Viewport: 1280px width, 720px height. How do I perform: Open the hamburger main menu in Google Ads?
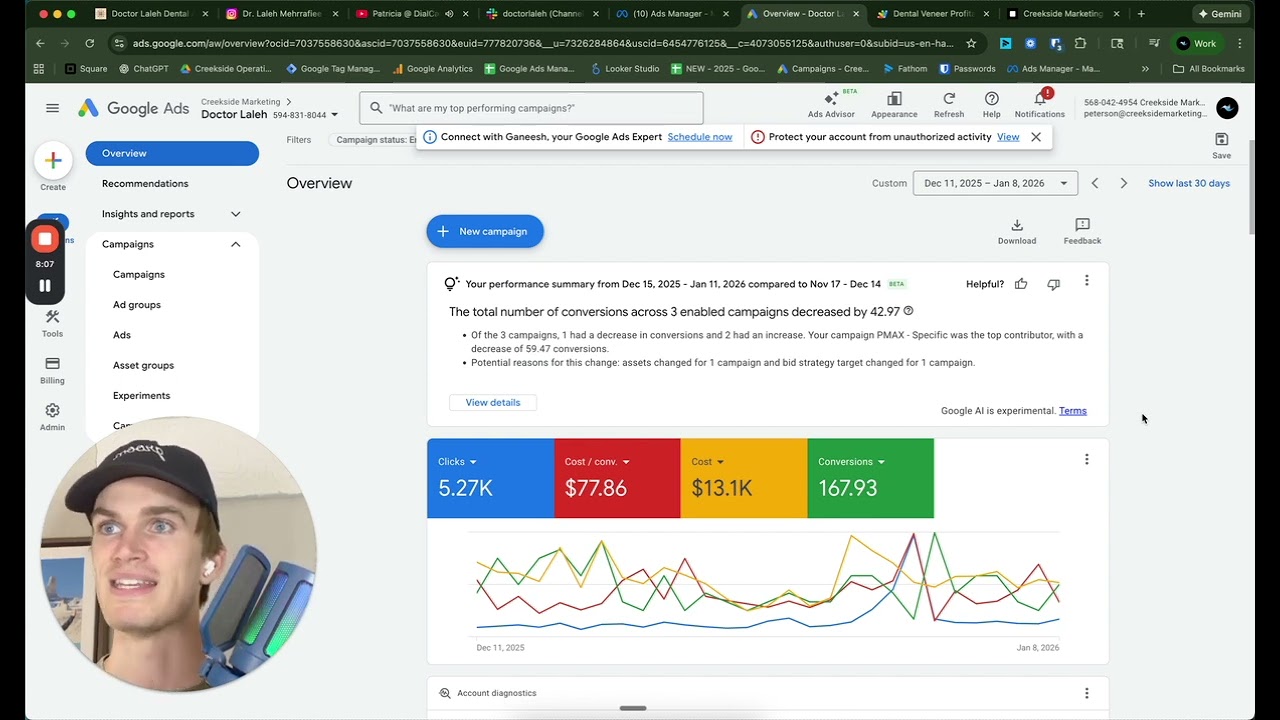click(52, 108)
